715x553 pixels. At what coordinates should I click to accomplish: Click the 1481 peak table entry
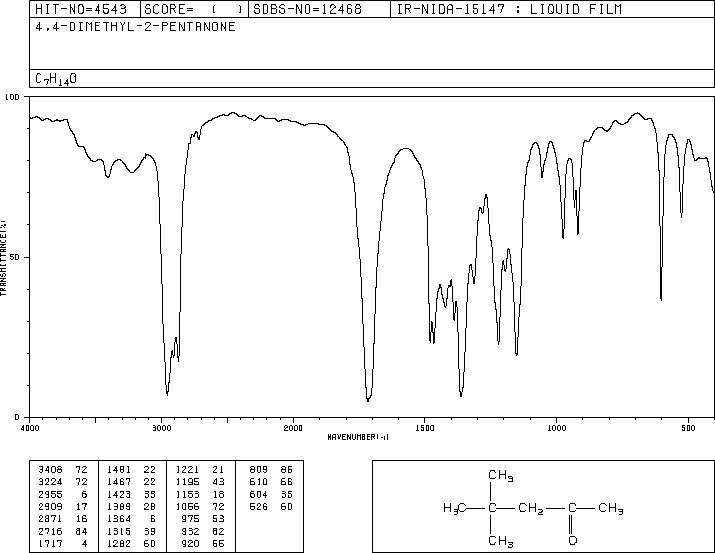pyautogui.click(x=119, y=470)
